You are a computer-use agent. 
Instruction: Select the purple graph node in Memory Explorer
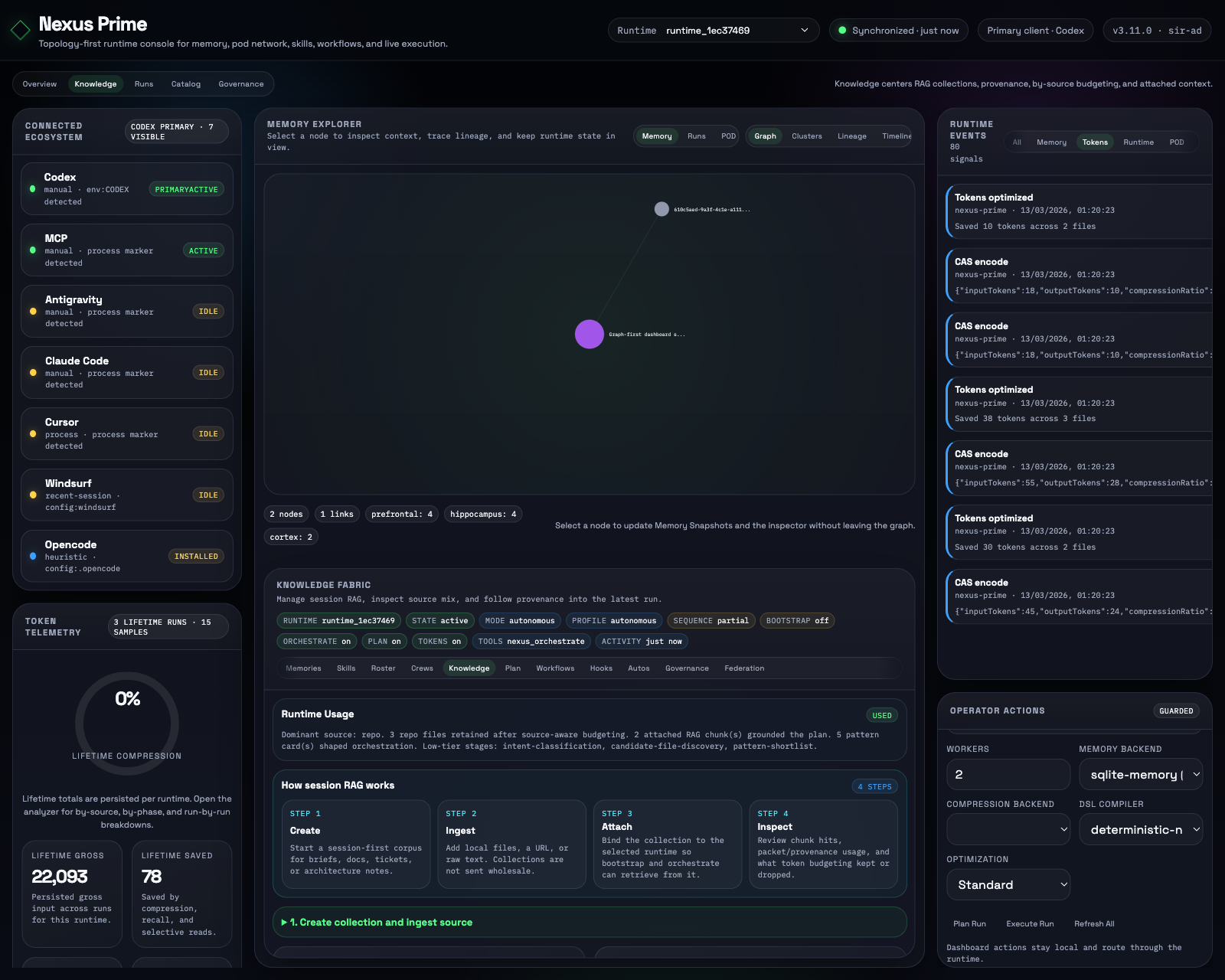point(588,334)
